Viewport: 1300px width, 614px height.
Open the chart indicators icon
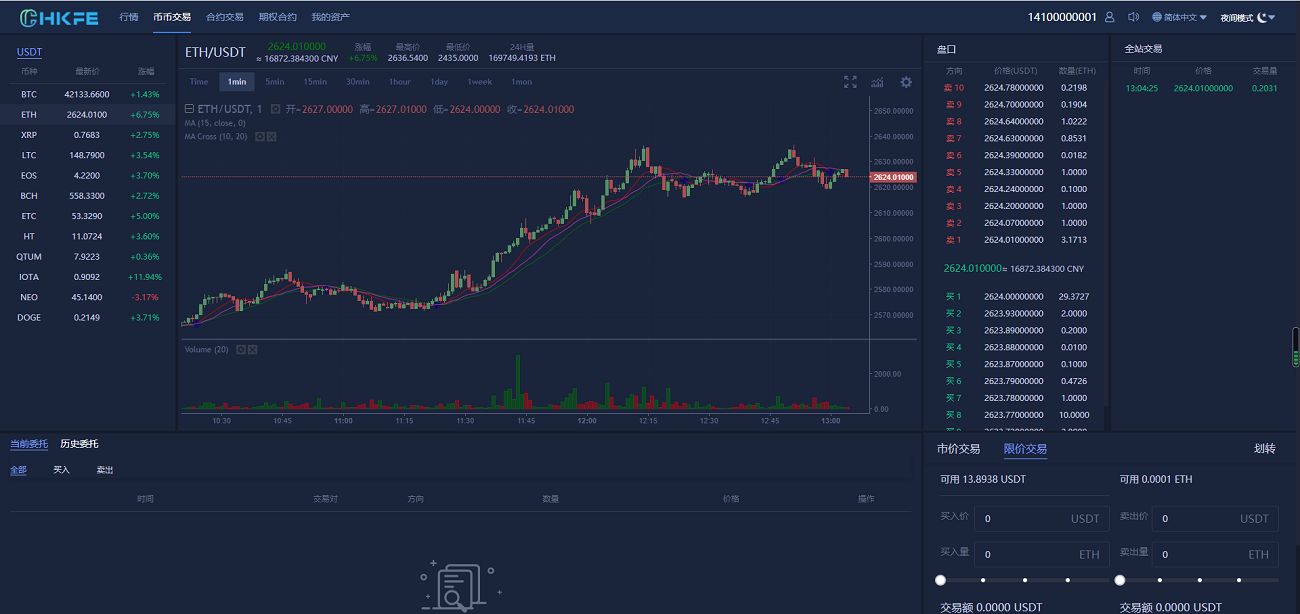pos(878,82)
